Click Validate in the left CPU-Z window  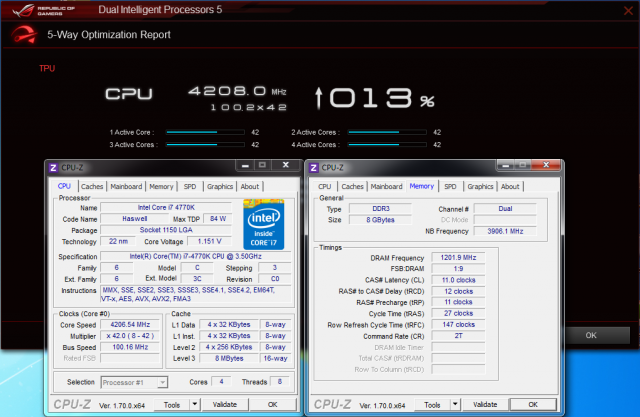click(224, 404)
